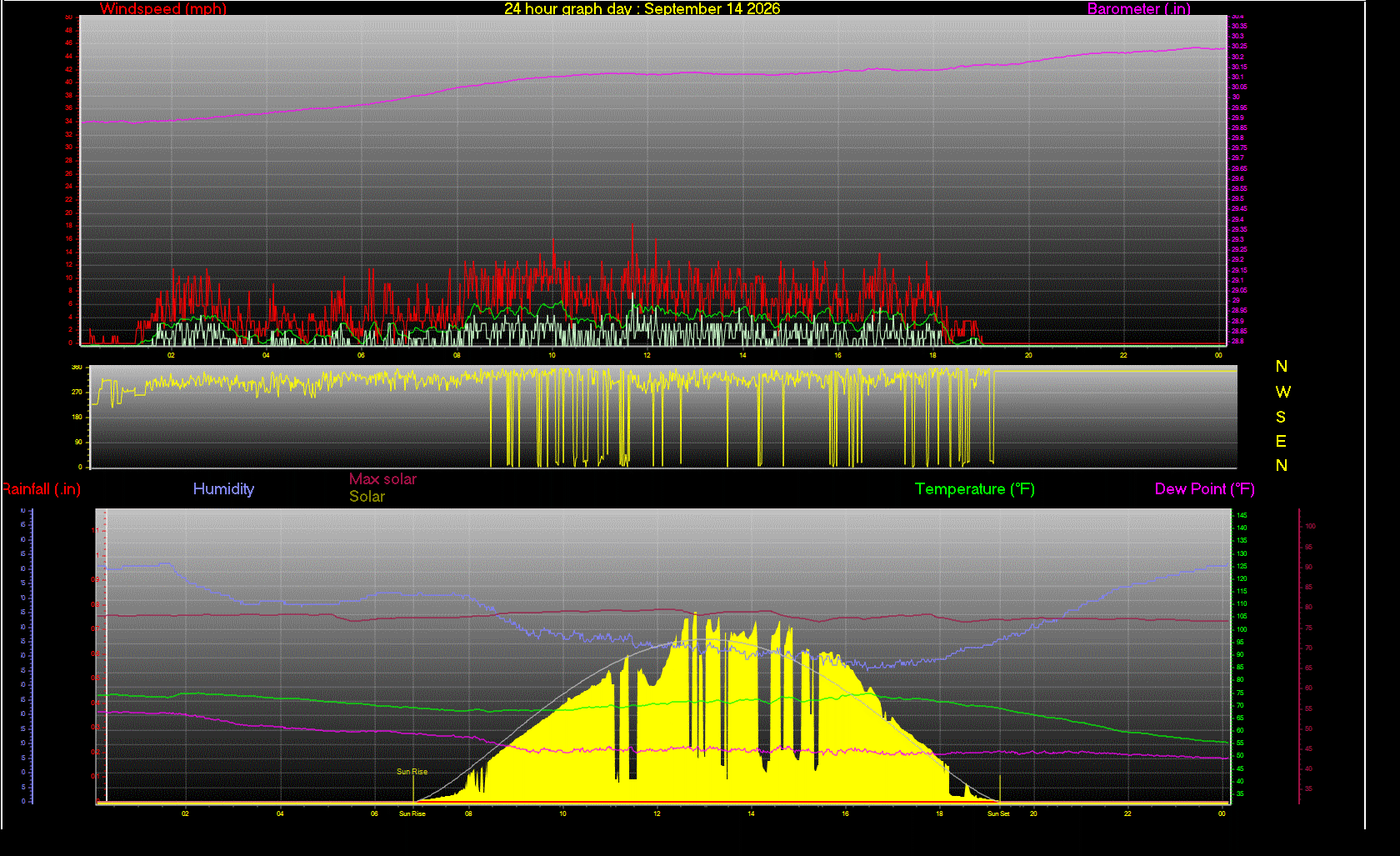Click the "Windspeed (mph)" label

163,9
